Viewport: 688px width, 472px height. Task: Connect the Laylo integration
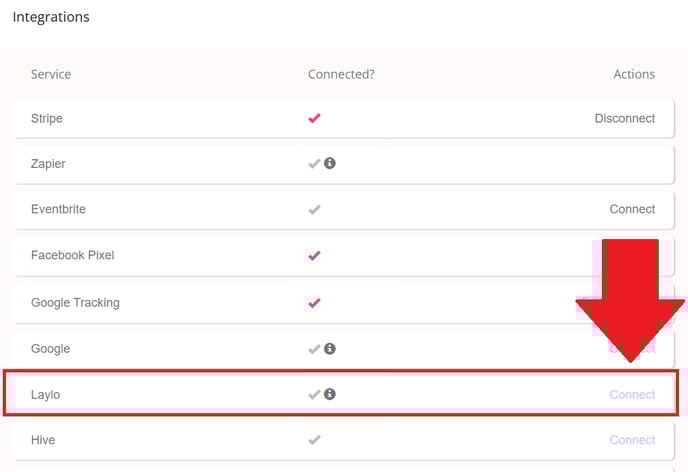632,394
